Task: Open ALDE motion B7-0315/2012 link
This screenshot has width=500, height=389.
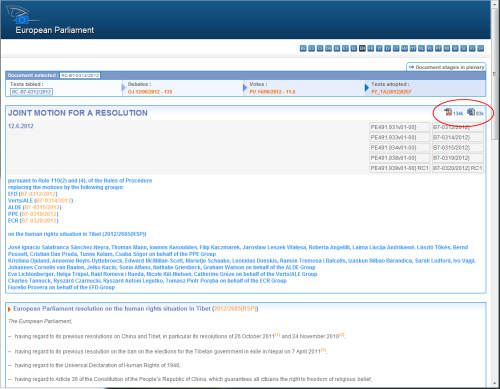Action: click(x=42, y=207)
